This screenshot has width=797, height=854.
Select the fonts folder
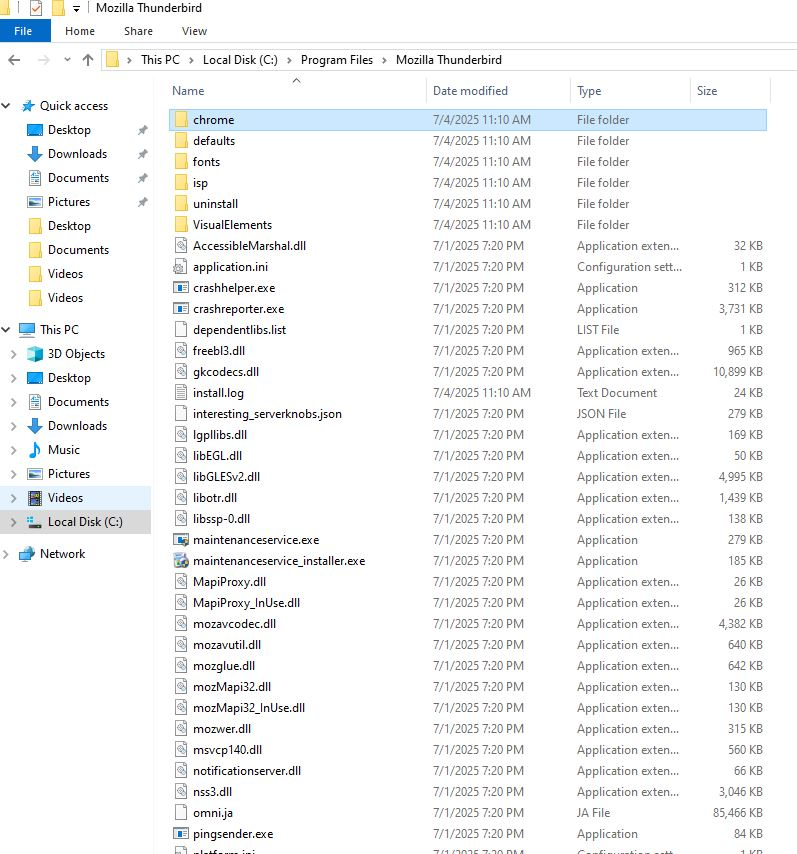click(x=206, y=162)
